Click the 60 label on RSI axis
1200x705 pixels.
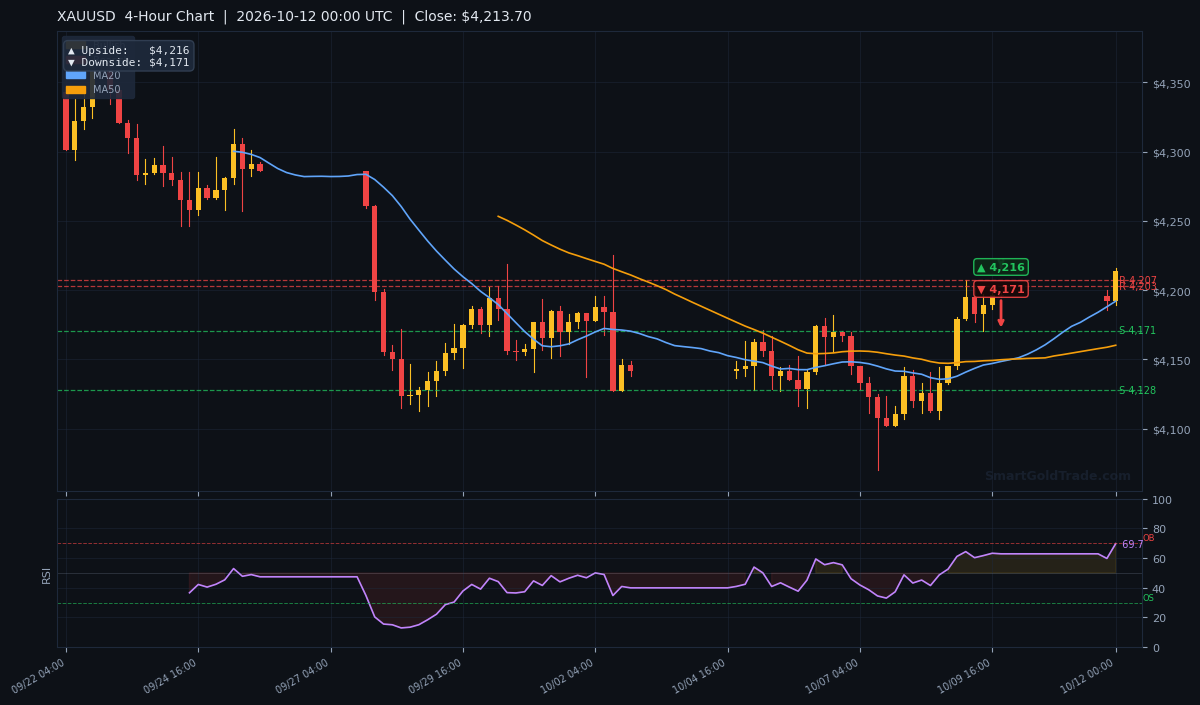tap(1159, 559)
